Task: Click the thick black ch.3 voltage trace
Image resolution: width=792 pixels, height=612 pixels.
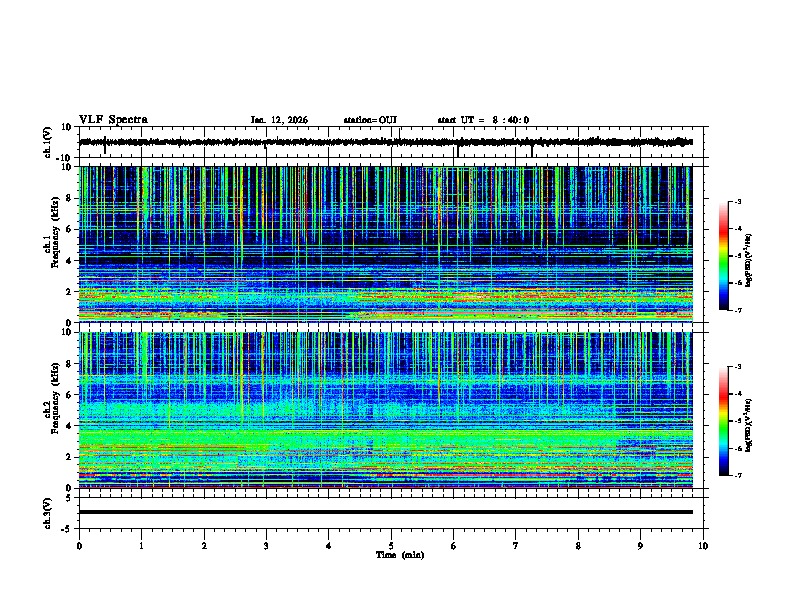Action: (x=385, y=512)
